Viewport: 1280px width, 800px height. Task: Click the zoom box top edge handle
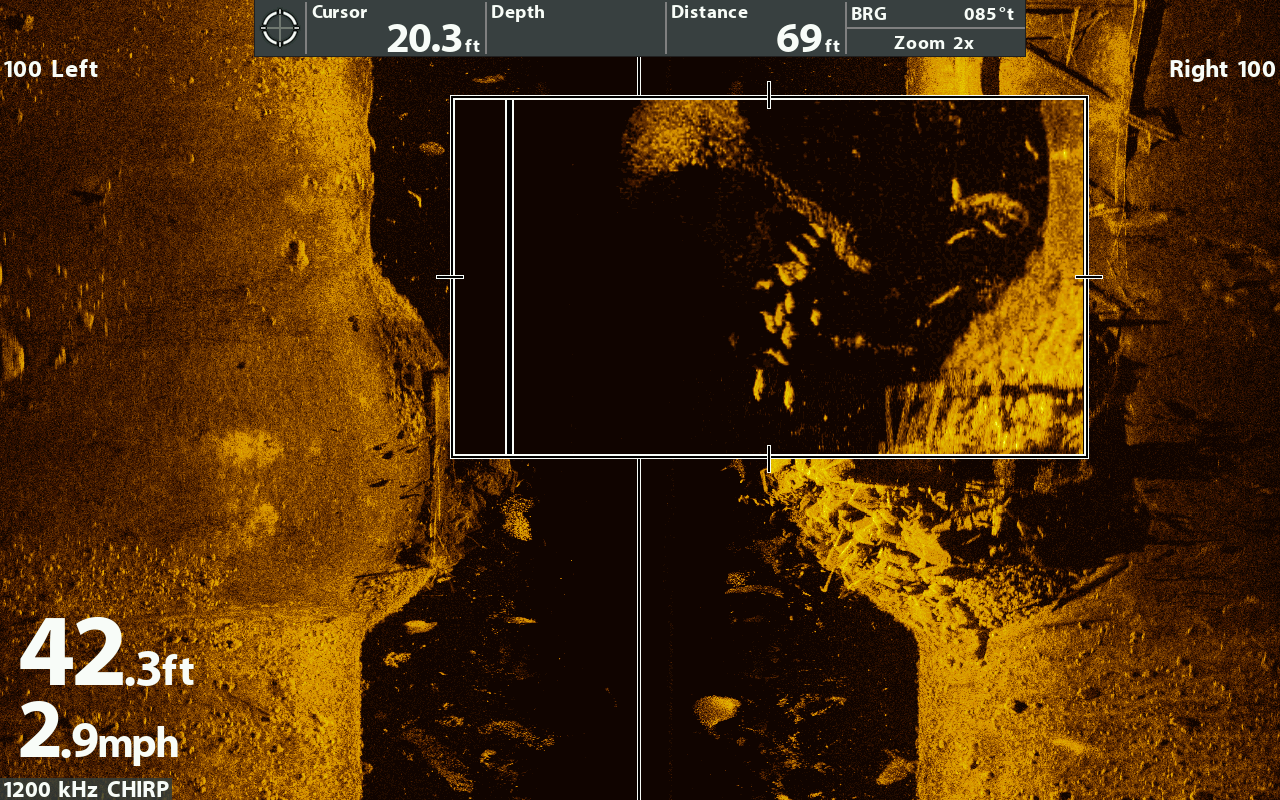[x=768, y=96]
